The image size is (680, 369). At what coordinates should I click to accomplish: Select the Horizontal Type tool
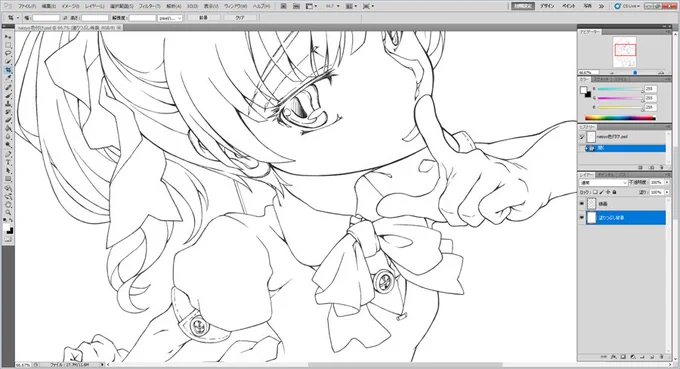pos(8,163)
